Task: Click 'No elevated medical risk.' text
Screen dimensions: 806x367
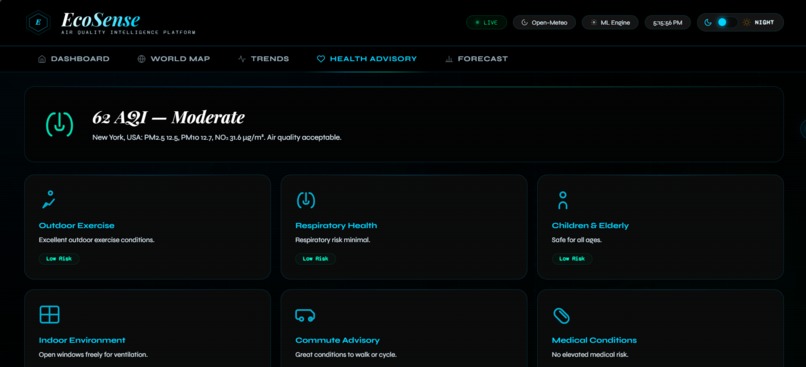Action: coord(590,355)
